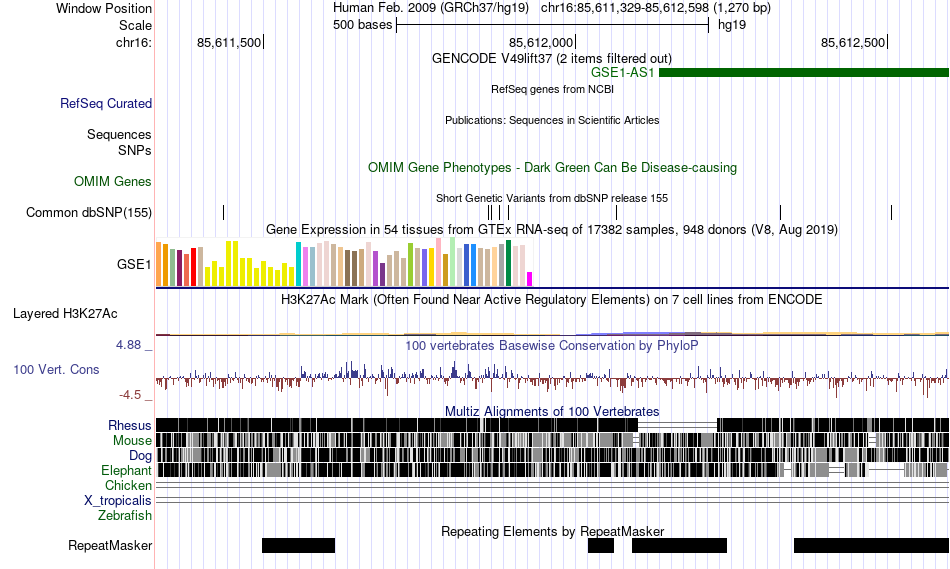Open 'Short Genetic Variants from dbSNP release 155' title
Screen dimensions: 950x569
(x=552, y=198)
